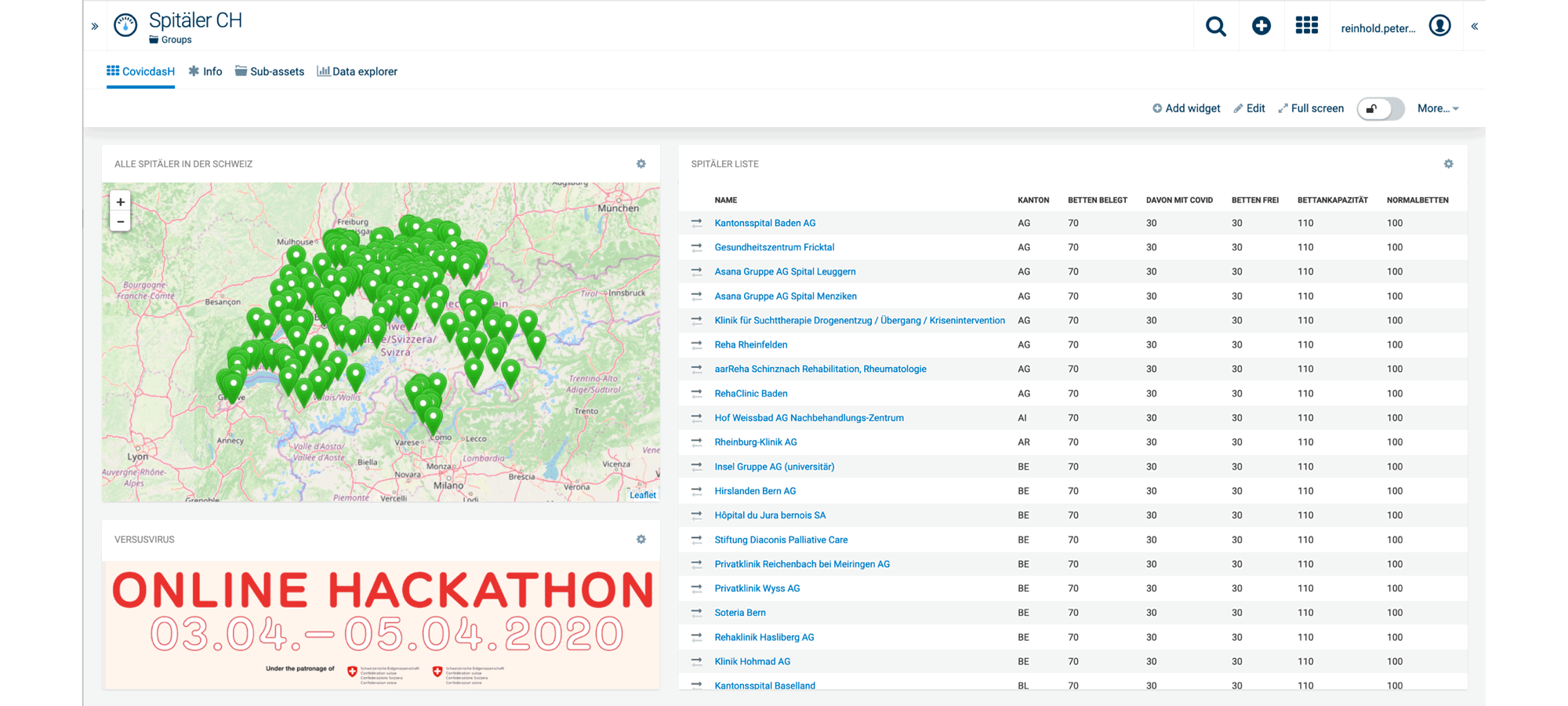Click Add widget

[x=1186, y=109]
